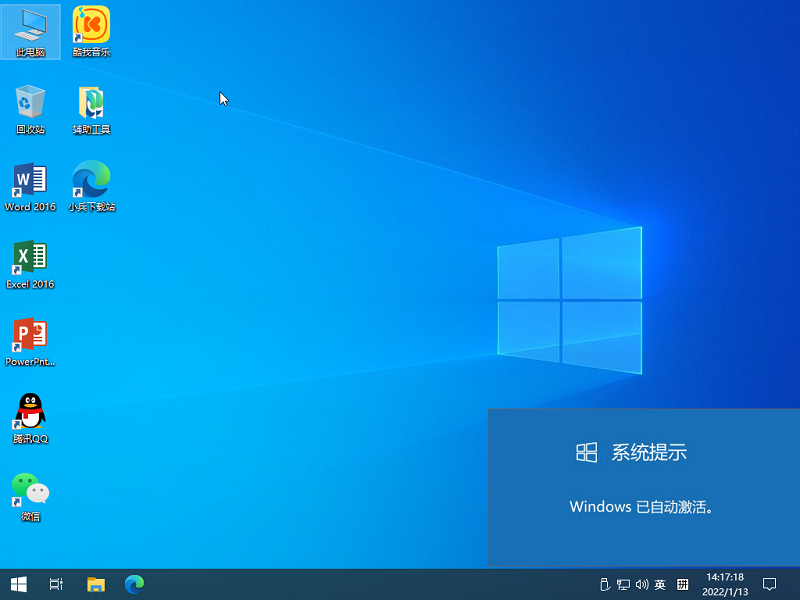Screen dimensions: 800x600
Task: Open the 辅助工具 folder icon
Action: click(x=91, y=109)
